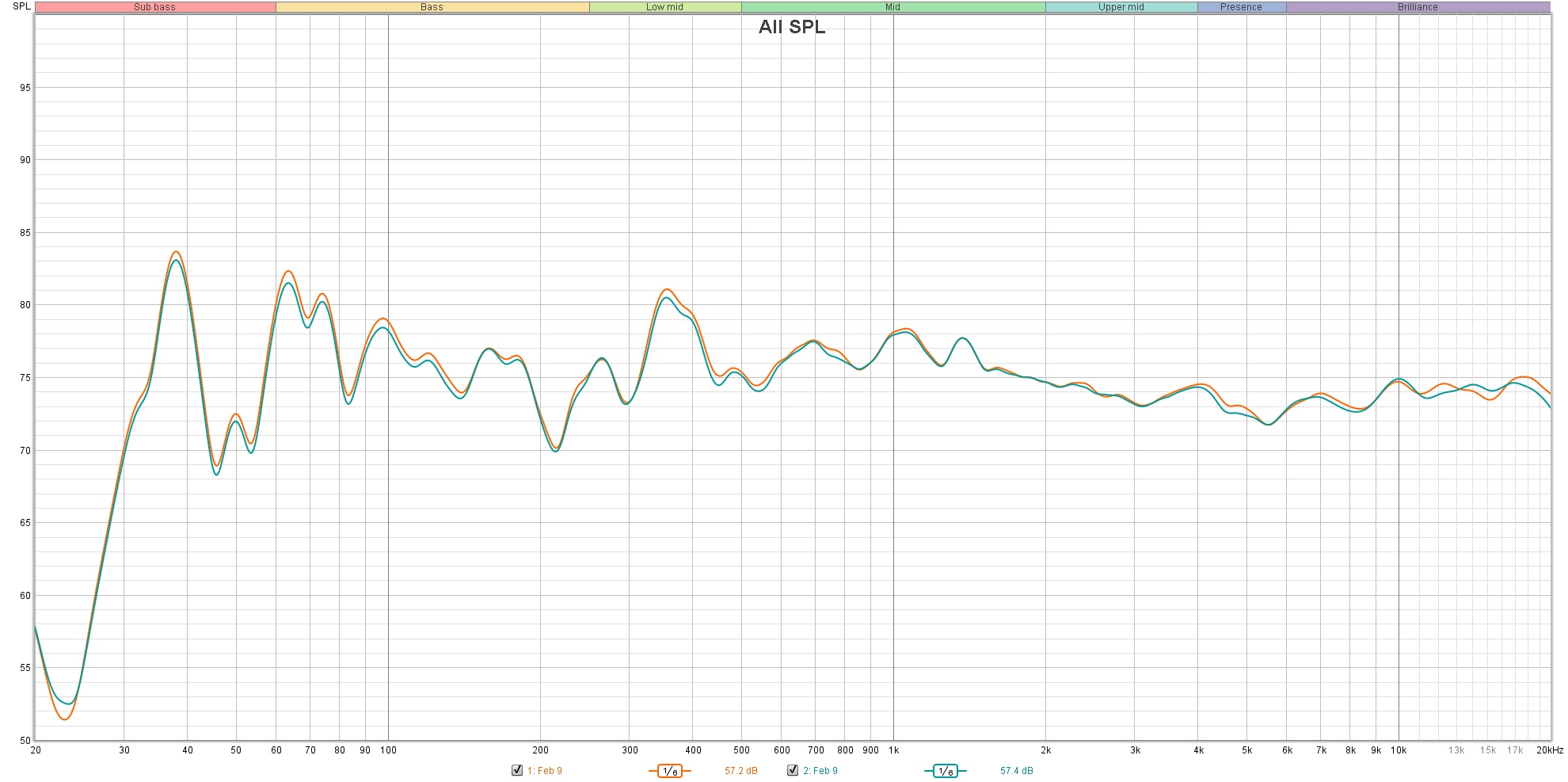
Task: Click the 57.4 dB readout value
Action: coord(1017,771)
